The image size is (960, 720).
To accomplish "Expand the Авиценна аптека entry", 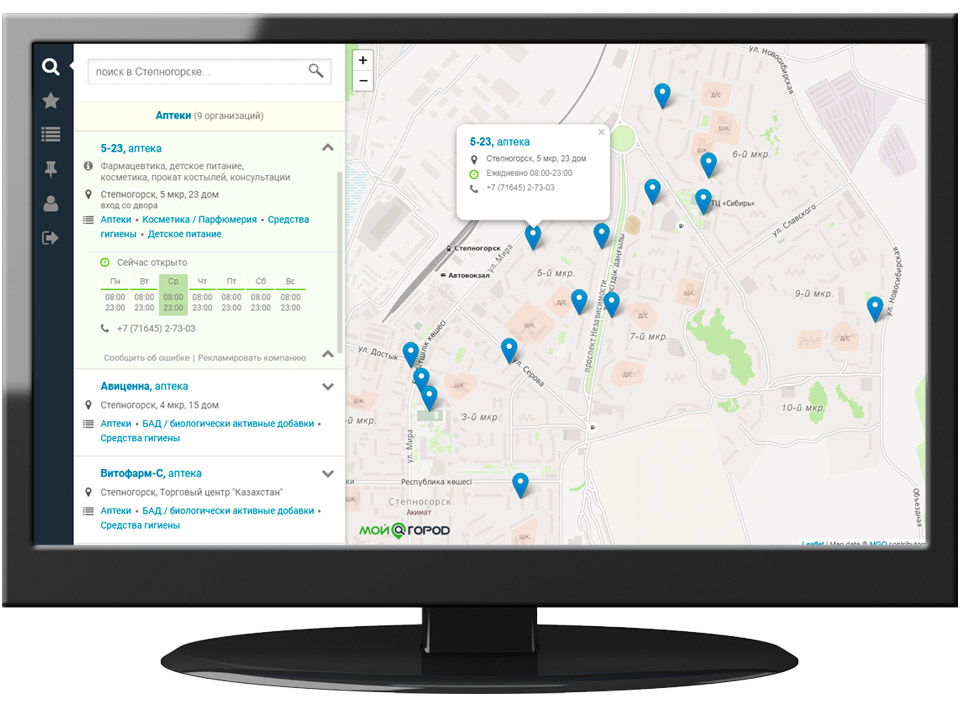I will 328,386.
